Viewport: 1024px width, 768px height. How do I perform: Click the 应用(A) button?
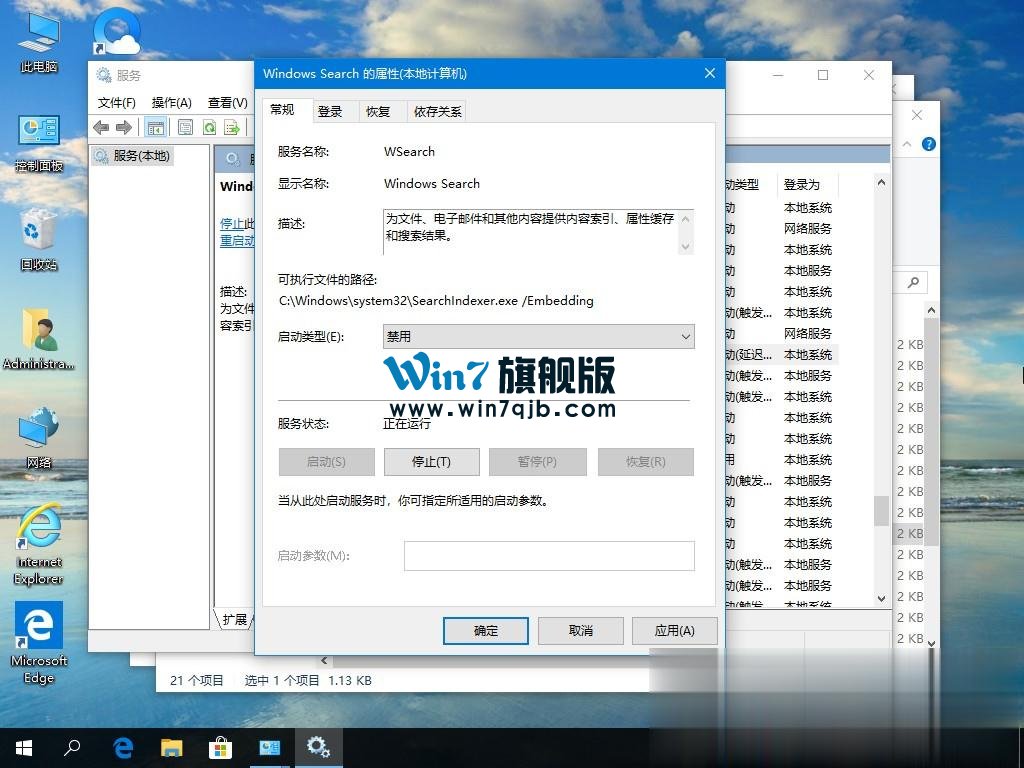[x=675, y=631]
